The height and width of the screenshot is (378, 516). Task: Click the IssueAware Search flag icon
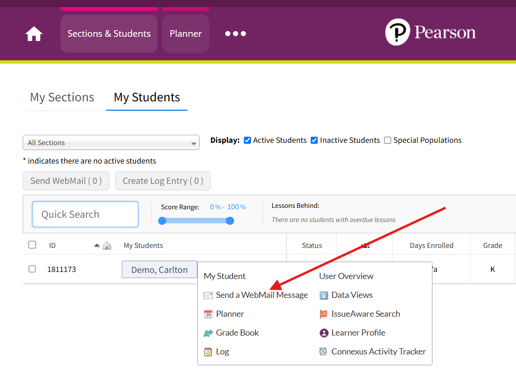pyautogui.click(x=323, y=314)
